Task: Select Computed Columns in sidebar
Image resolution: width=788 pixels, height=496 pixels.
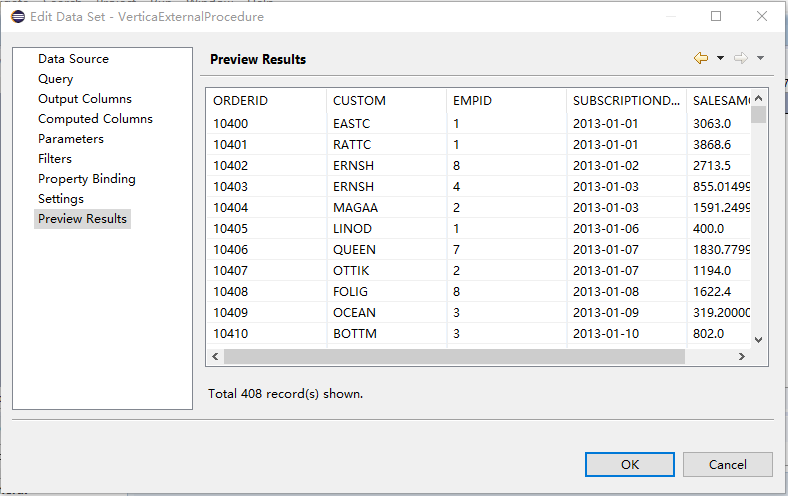Action: [95, 119]
